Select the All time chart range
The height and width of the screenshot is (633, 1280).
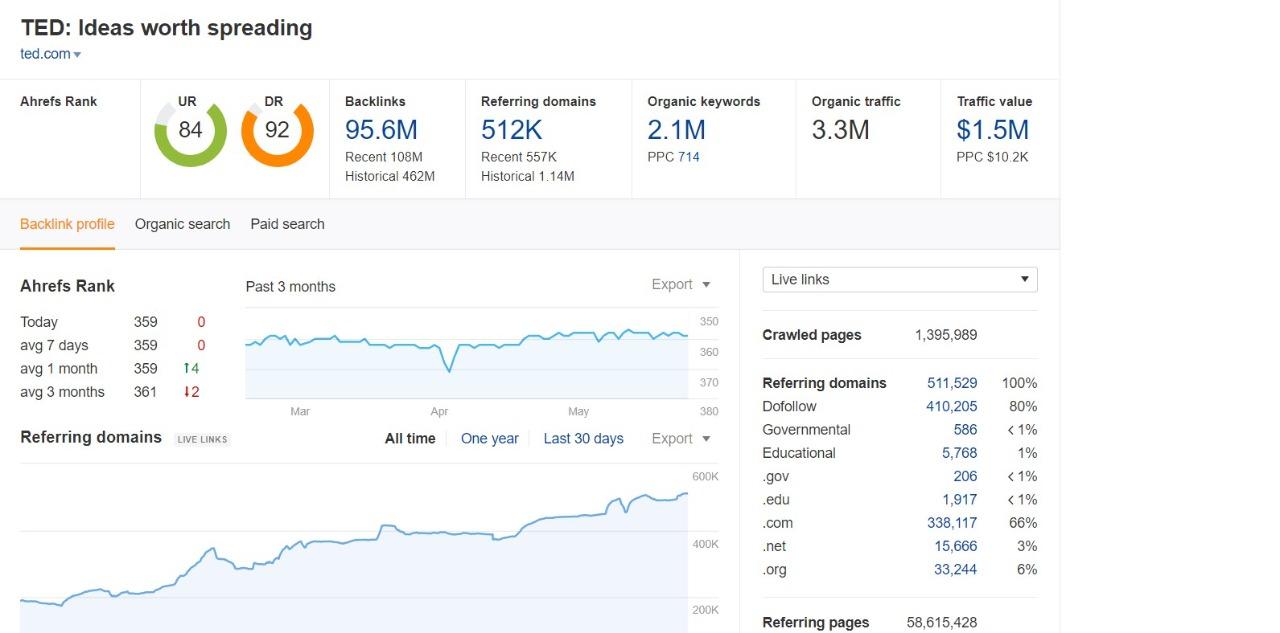410,438
